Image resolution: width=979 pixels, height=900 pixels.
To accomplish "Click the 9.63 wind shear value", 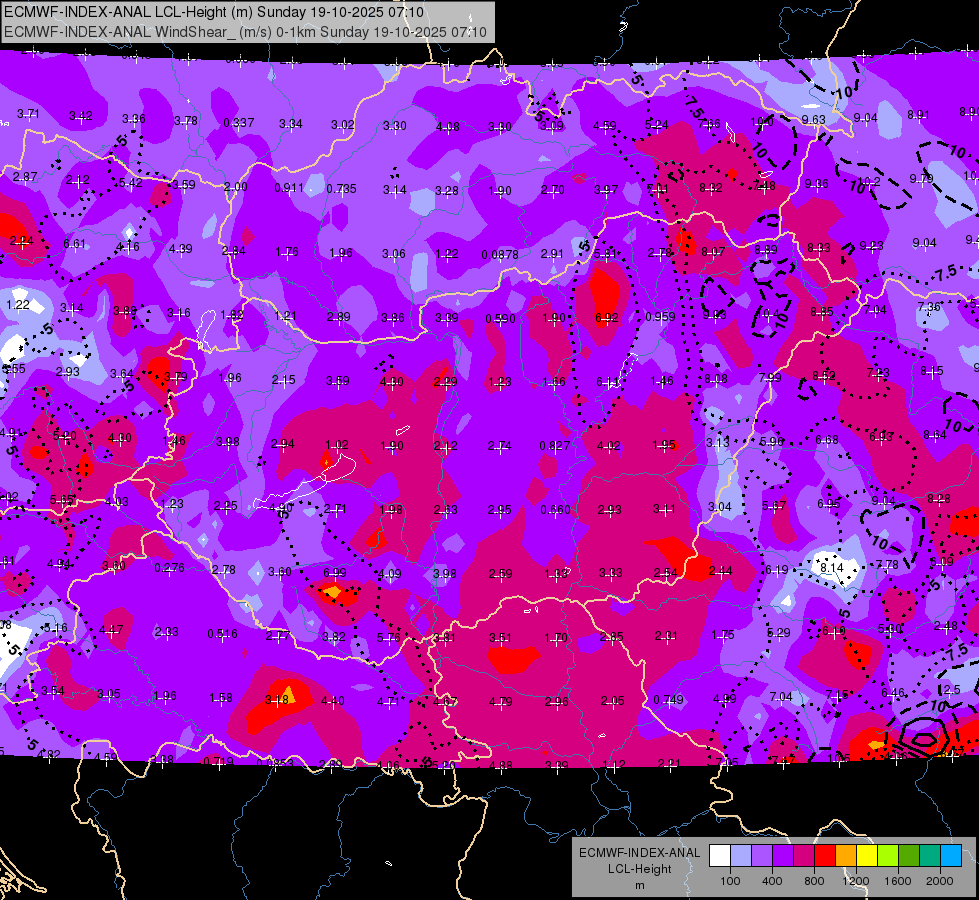I will tap(814, 119).
